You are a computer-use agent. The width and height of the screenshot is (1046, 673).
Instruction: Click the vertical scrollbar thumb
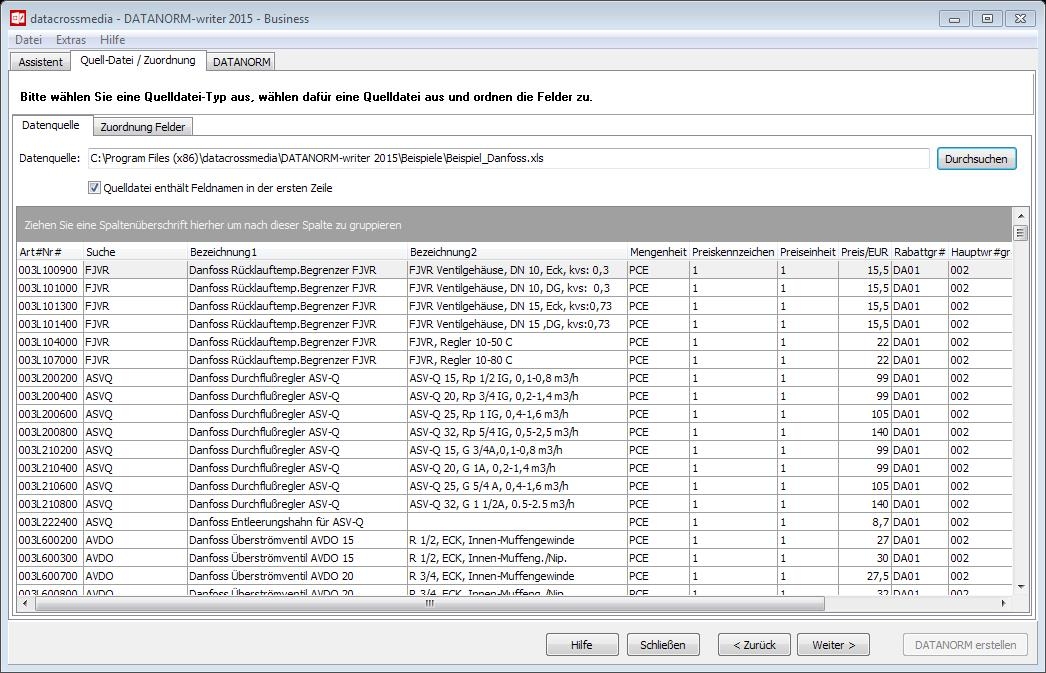1021,233
